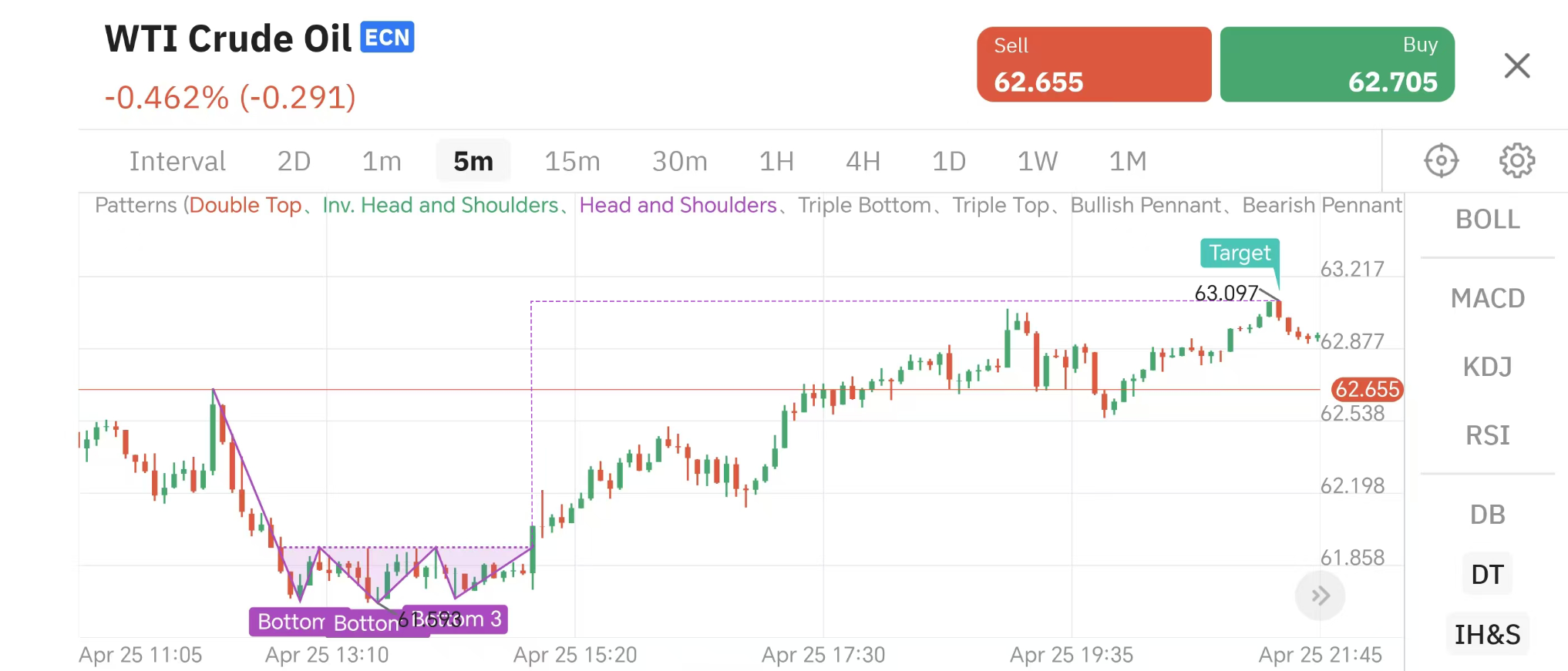Viewport: 1568px width, 671px height.
Task: Toggle IH&S pattern detection
Action: click(1487, 635)
